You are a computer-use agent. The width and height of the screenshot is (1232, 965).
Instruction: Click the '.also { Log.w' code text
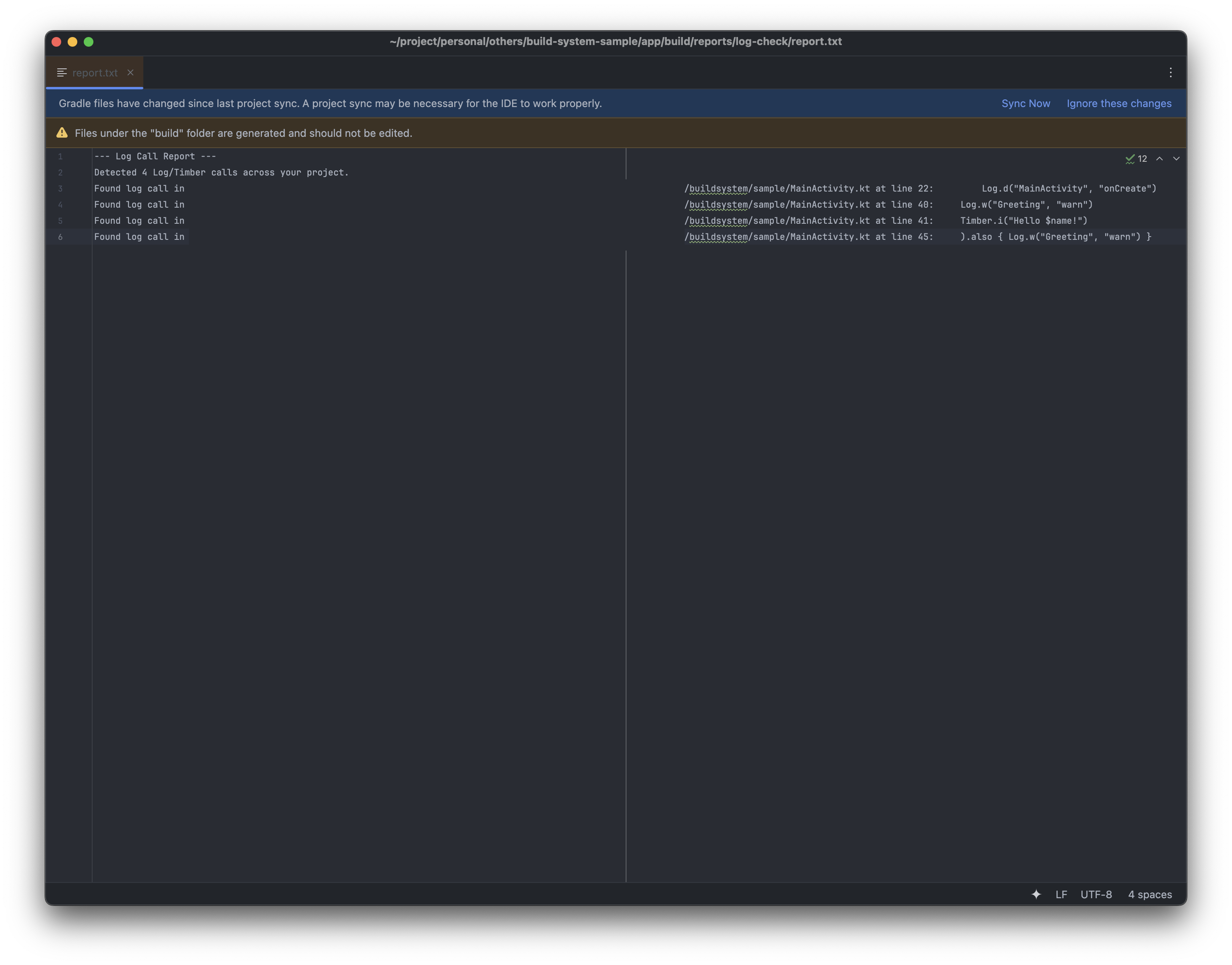pyautogui.click(x=1056, y=237)
